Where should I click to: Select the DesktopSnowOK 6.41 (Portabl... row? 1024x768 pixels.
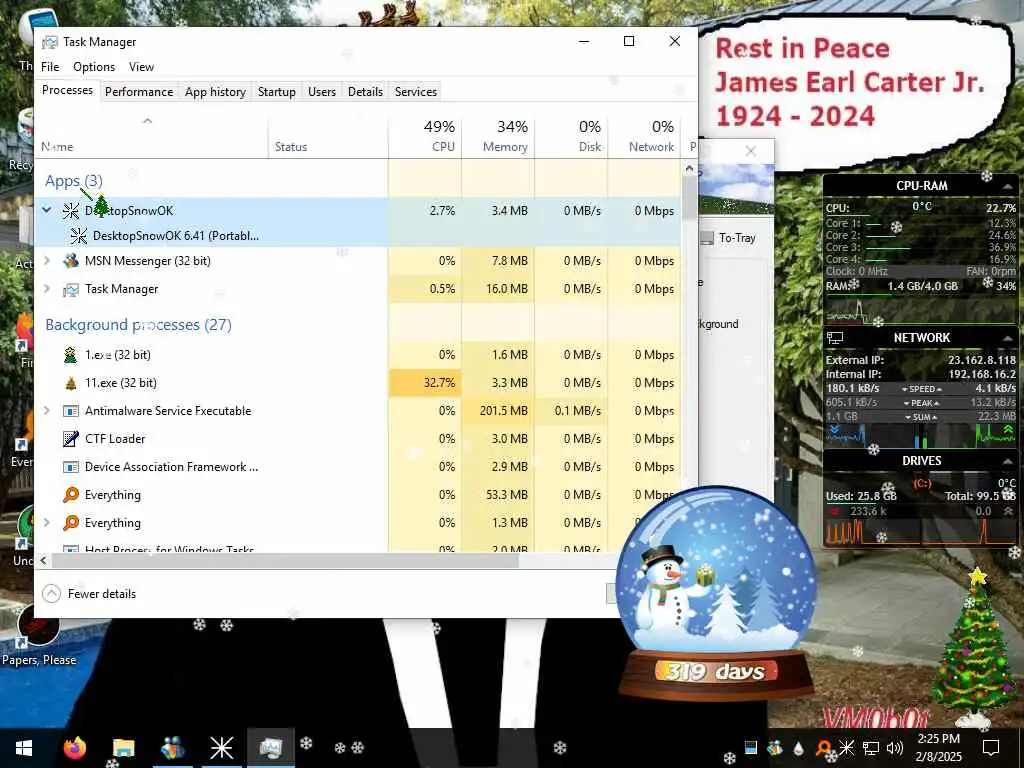[212, 236]
